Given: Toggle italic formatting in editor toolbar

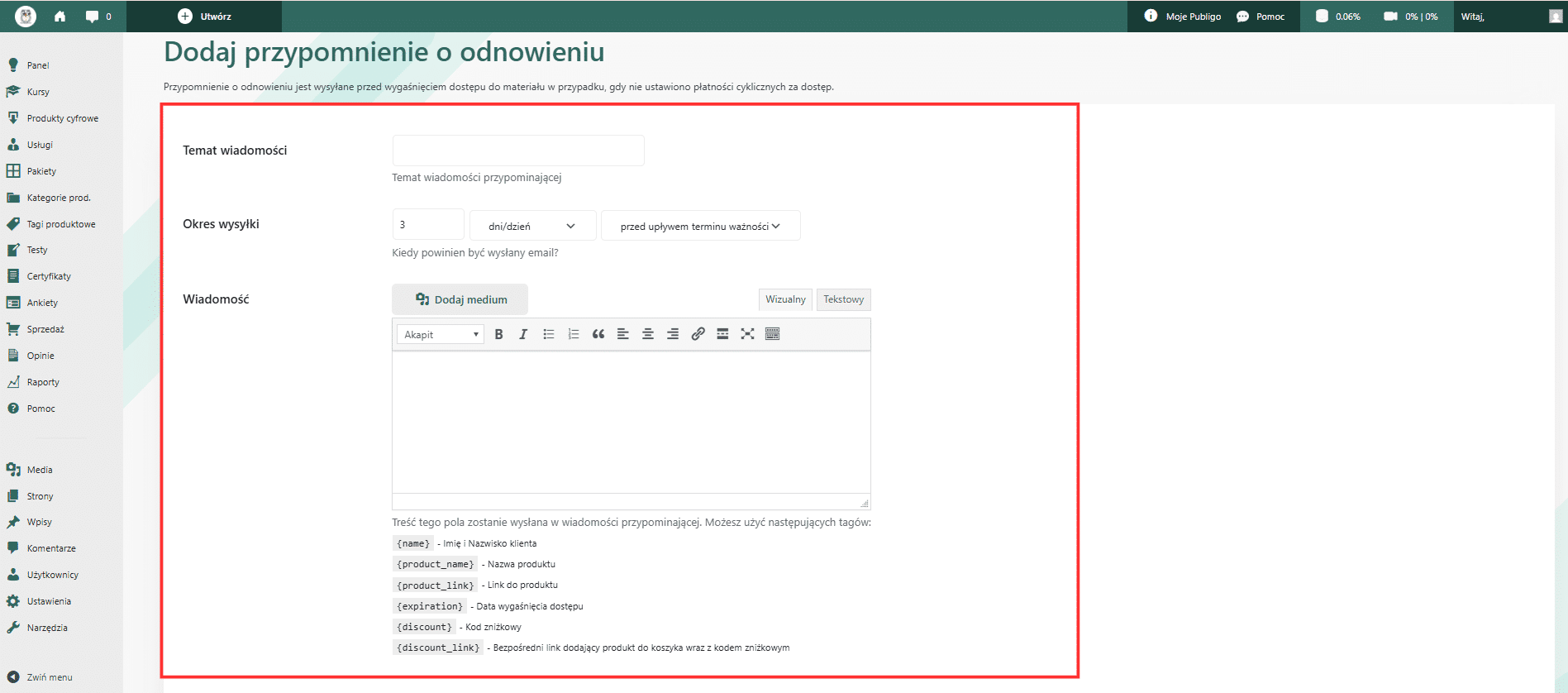Looking at the screenshot, I should point(523,334).
